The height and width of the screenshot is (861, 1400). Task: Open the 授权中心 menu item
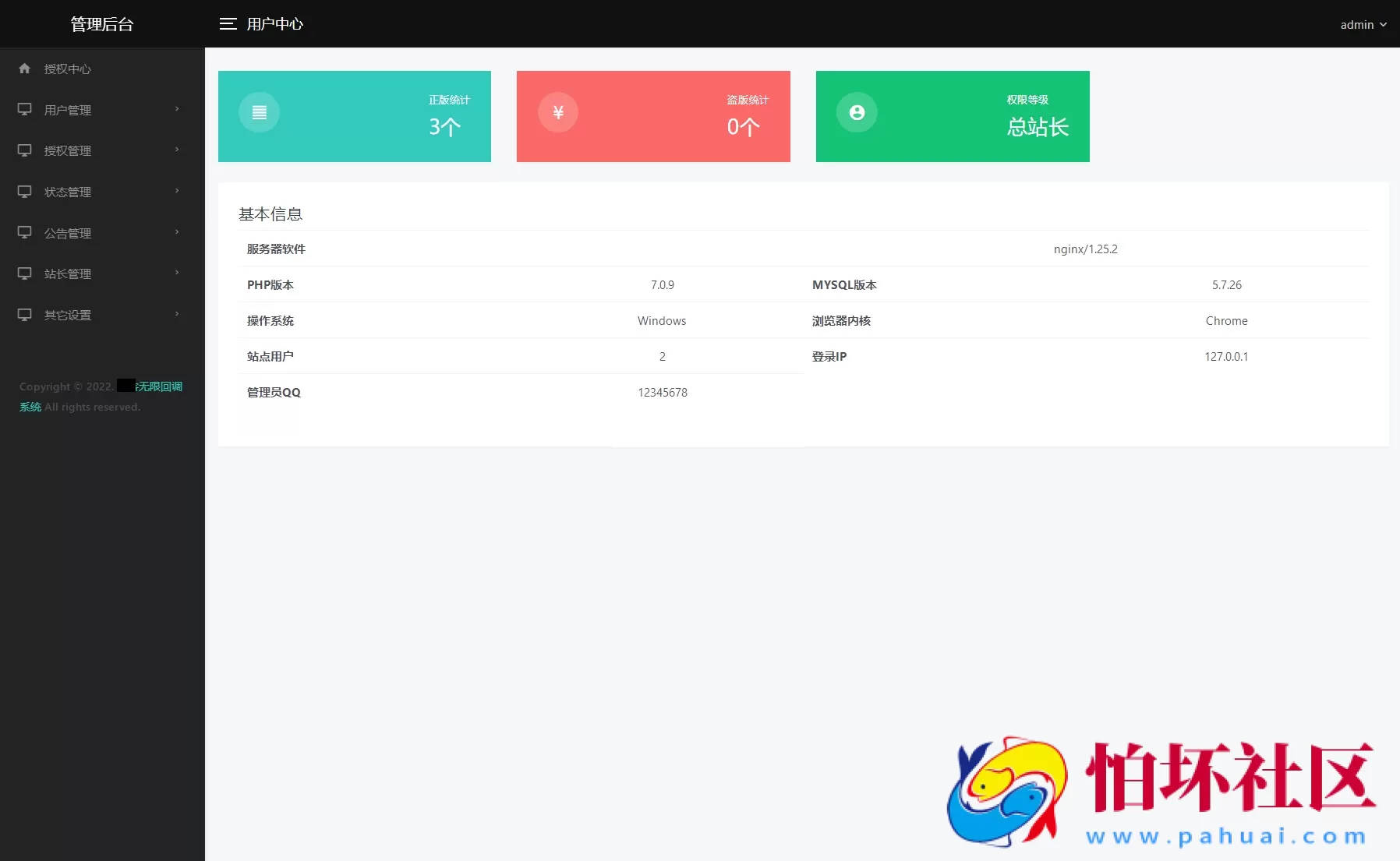tap(66, 69)
